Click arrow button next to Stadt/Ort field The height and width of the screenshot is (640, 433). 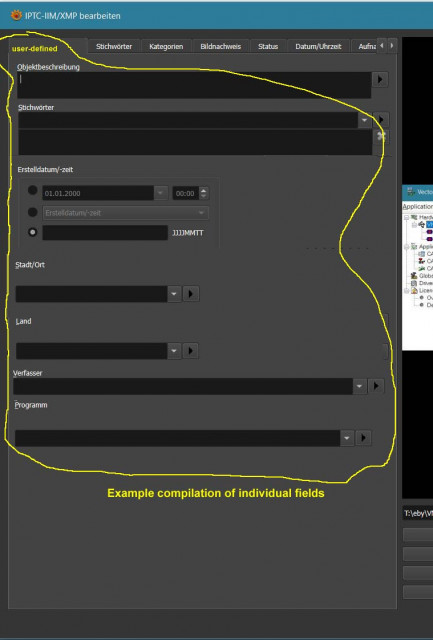pyautogui.click(x=191, y=294)
